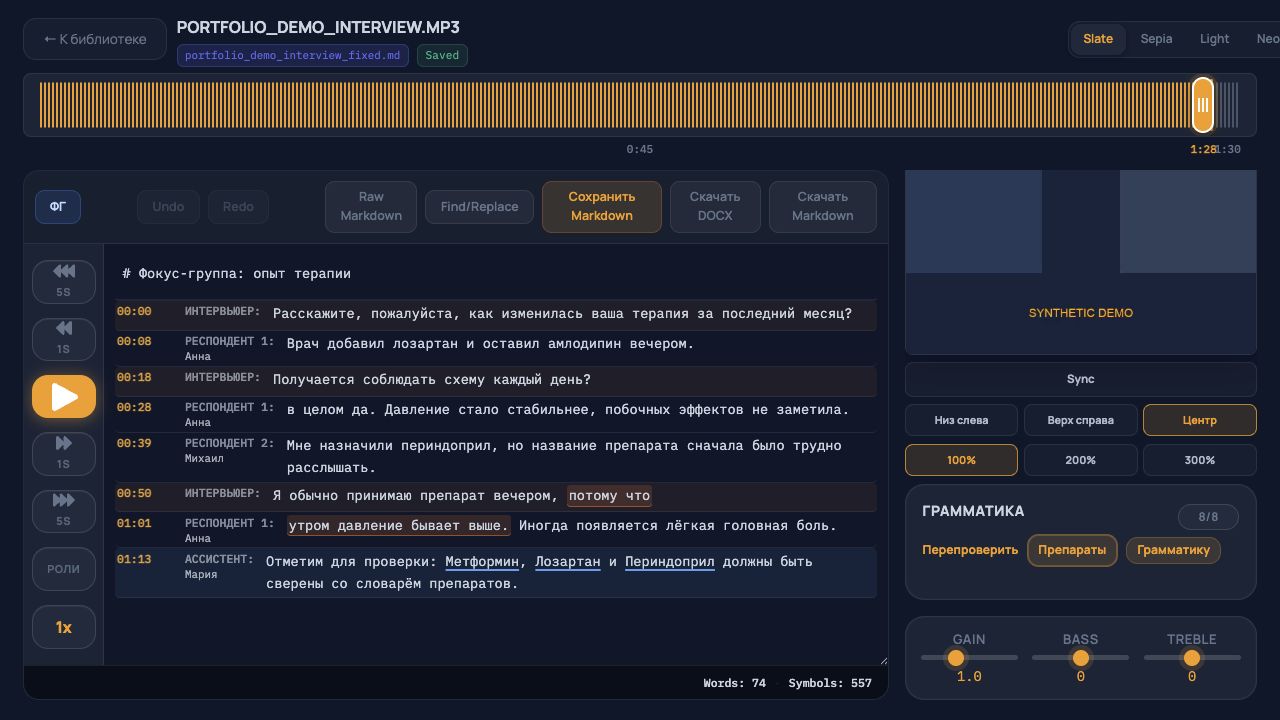
Task: Click the portfolio_demo_interview_fixed.md file tag
Action: click(294, 56)
